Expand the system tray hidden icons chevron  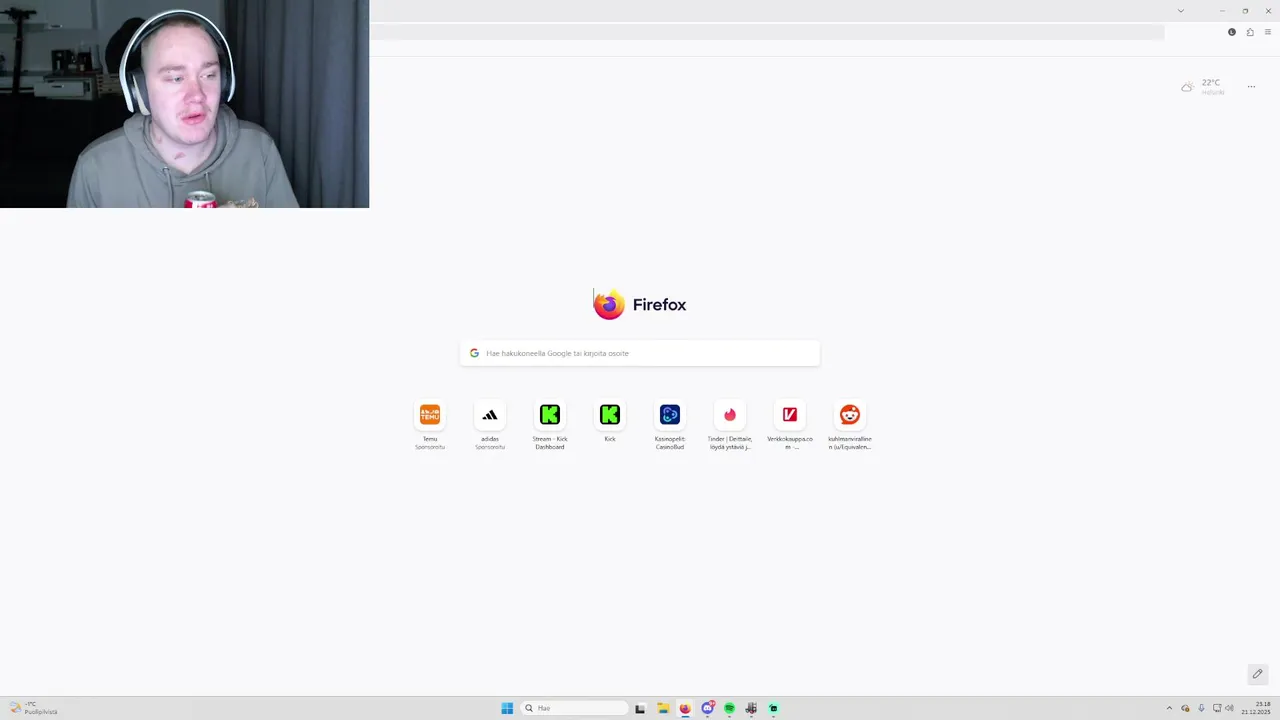coord(1169,708)
